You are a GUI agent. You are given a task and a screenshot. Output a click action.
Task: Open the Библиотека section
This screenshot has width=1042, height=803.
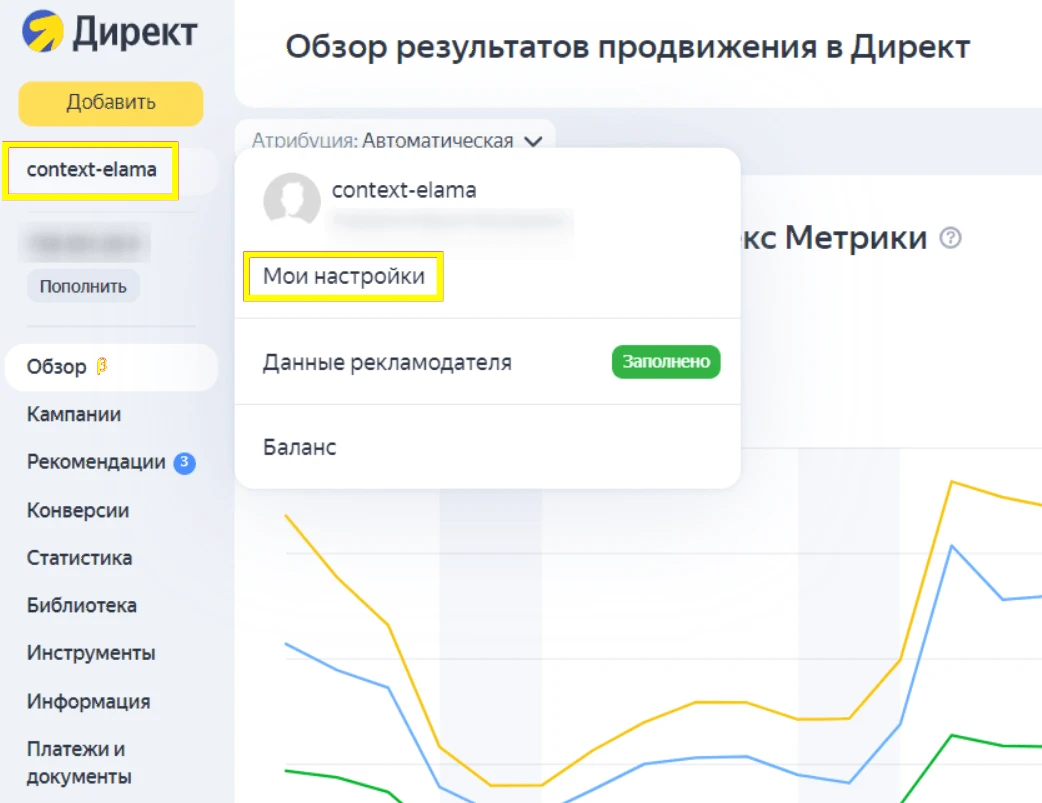pyautogui.click(x=82, y=606)
